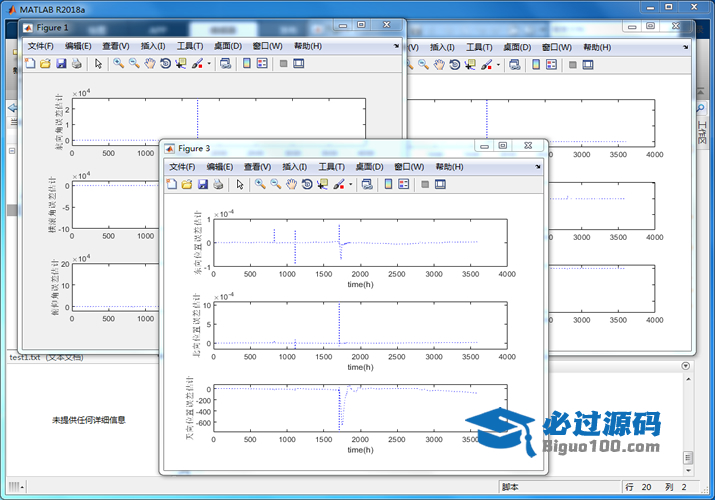
Task: Select Rotate 3D tool in Figure 3
Action: click(306, 184)
